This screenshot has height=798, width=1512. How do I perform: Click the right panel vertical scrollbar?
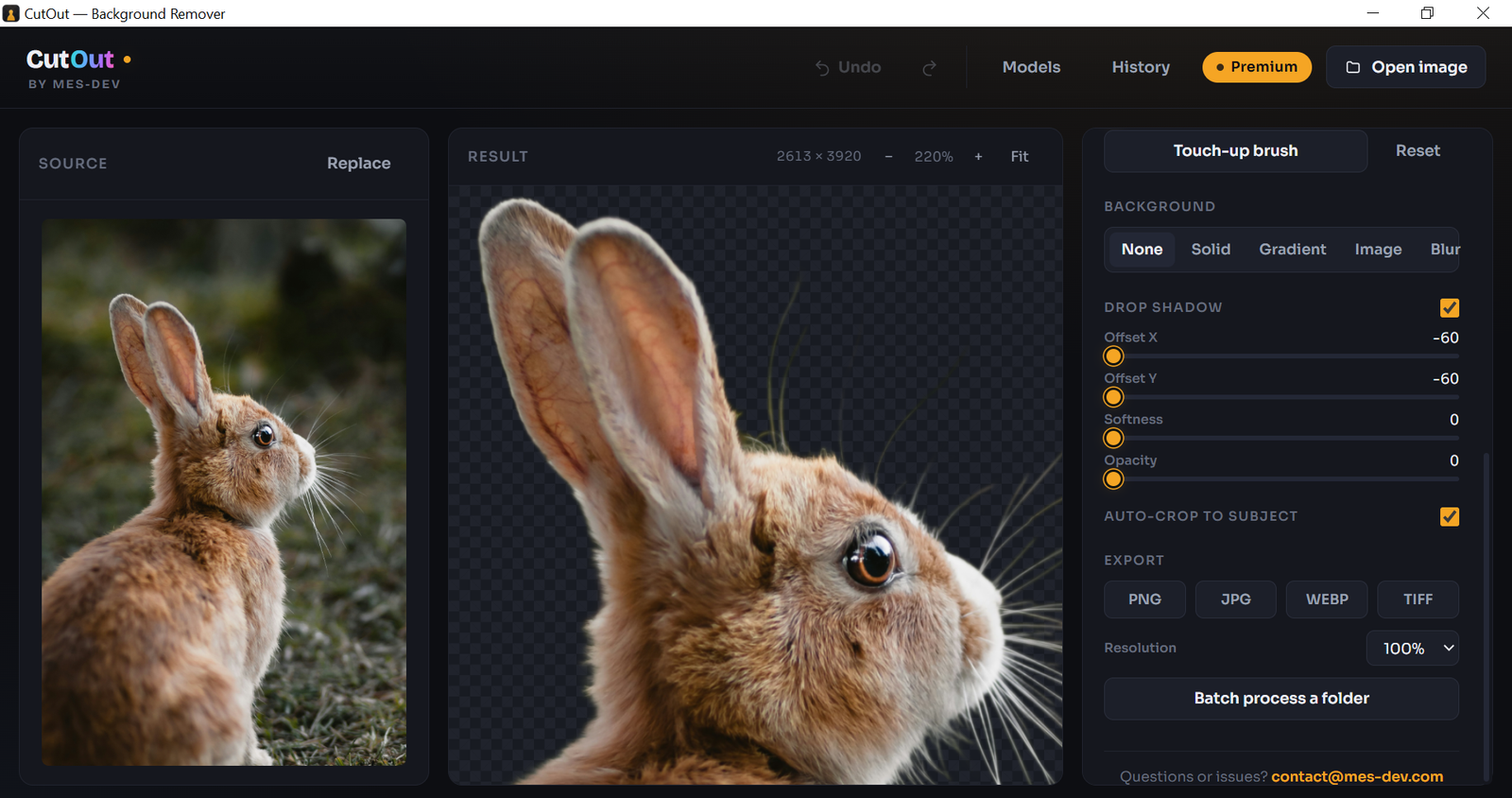[x=1486, y=615]
